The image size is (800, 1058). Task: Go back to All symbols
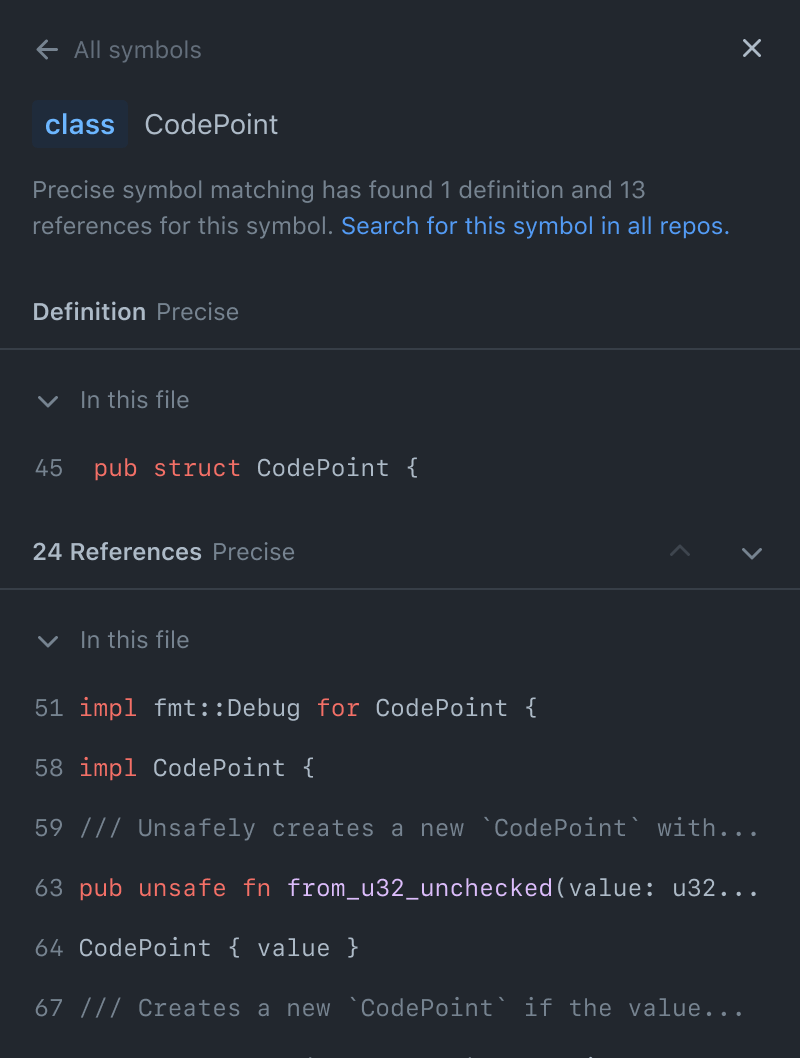[137, 50]
